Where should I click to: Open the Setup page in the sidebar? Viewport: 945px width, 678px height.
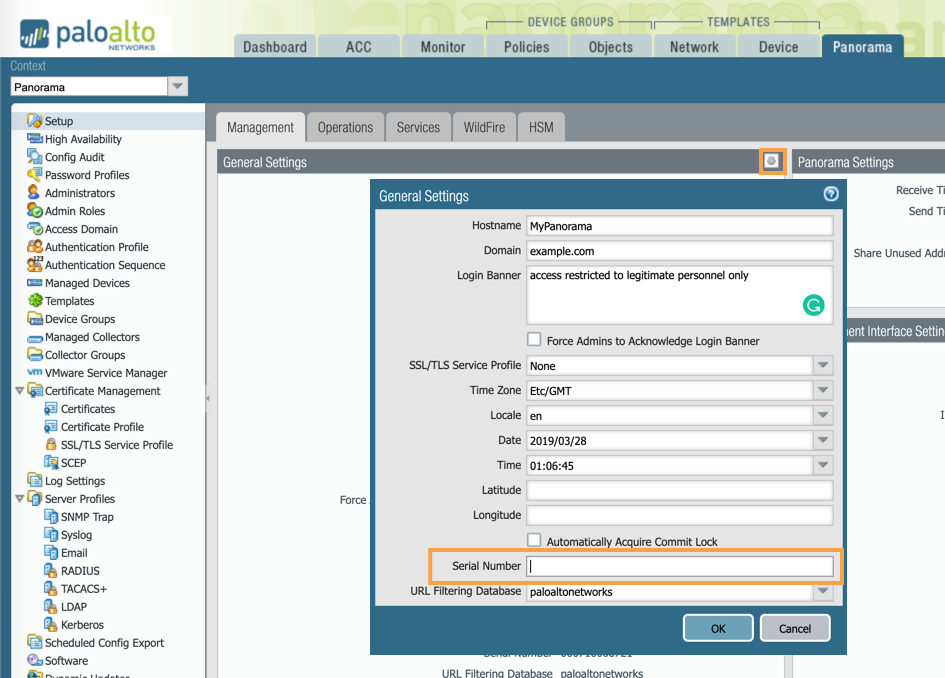(x=59, y=121)
